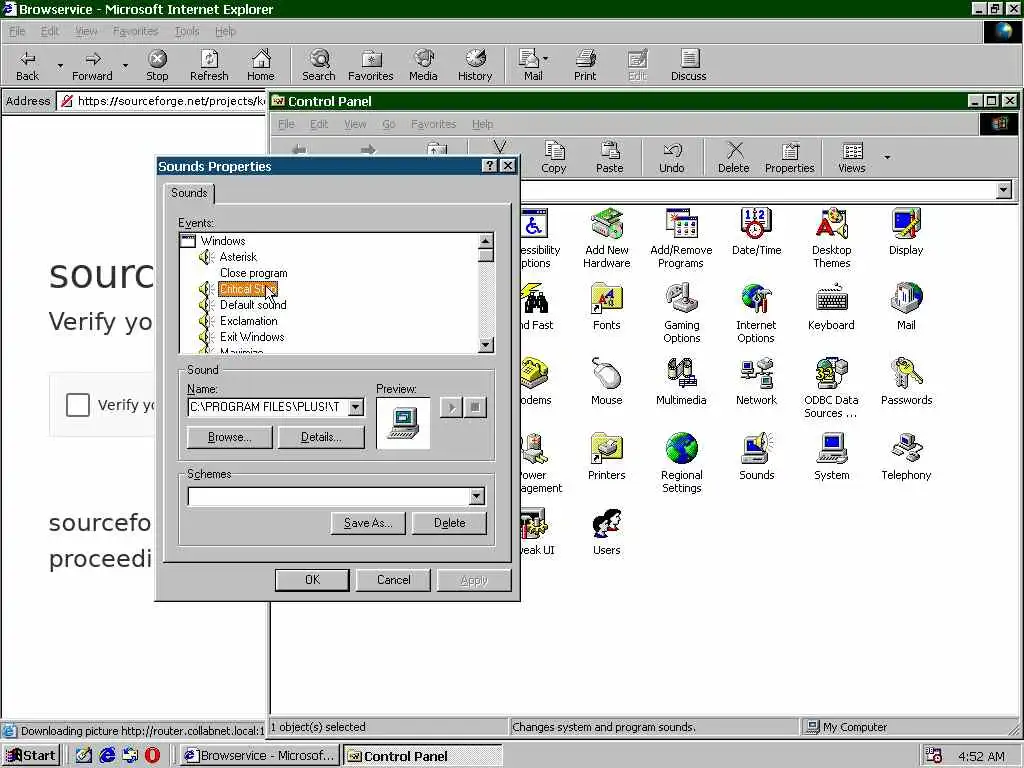1024x768 pixels.
Task: Open the Forward button history dropdown arrow
Action: (125, 65)
